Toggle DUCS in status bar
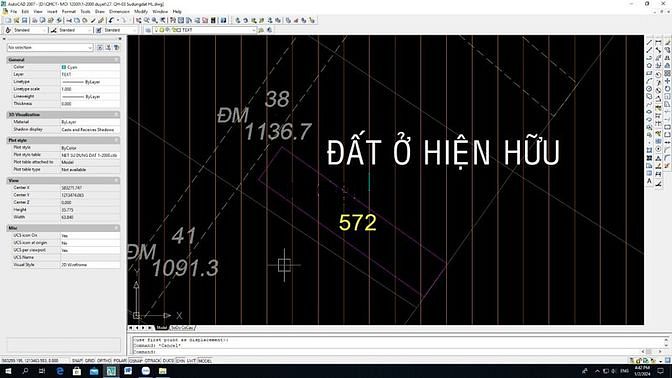Image resolution: width=672 pixels, height=378 pixels. (x=168, y=361)
